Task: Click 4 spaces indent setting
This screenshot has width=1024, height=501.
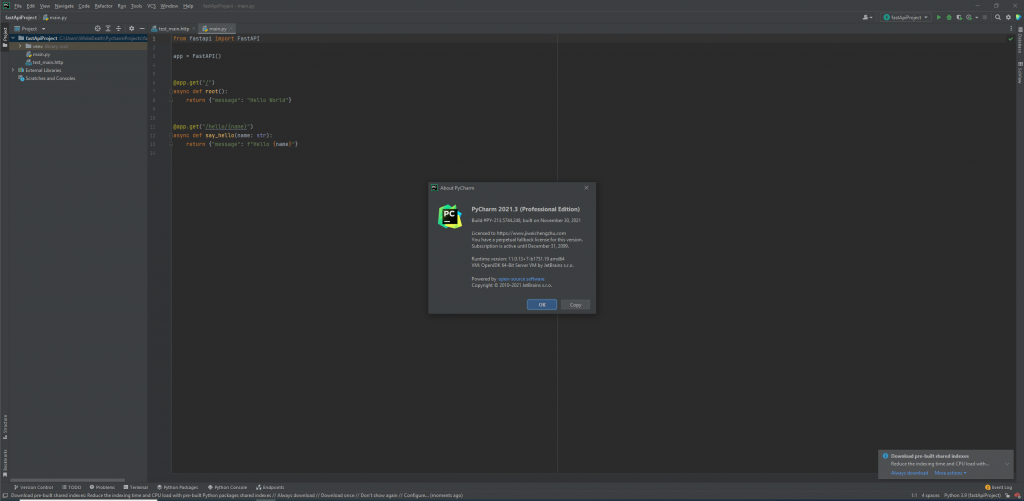Action: click(x=929, y=495)
